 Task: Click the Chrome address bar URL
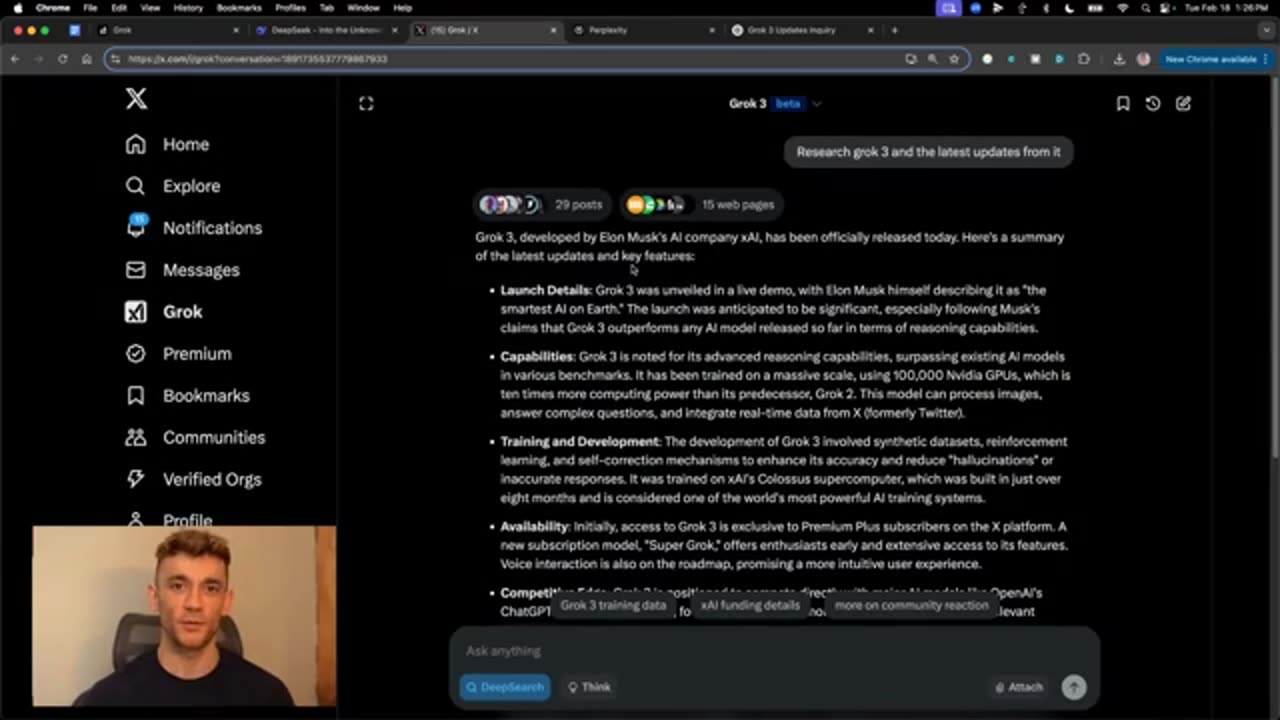(x=258, y=59)
